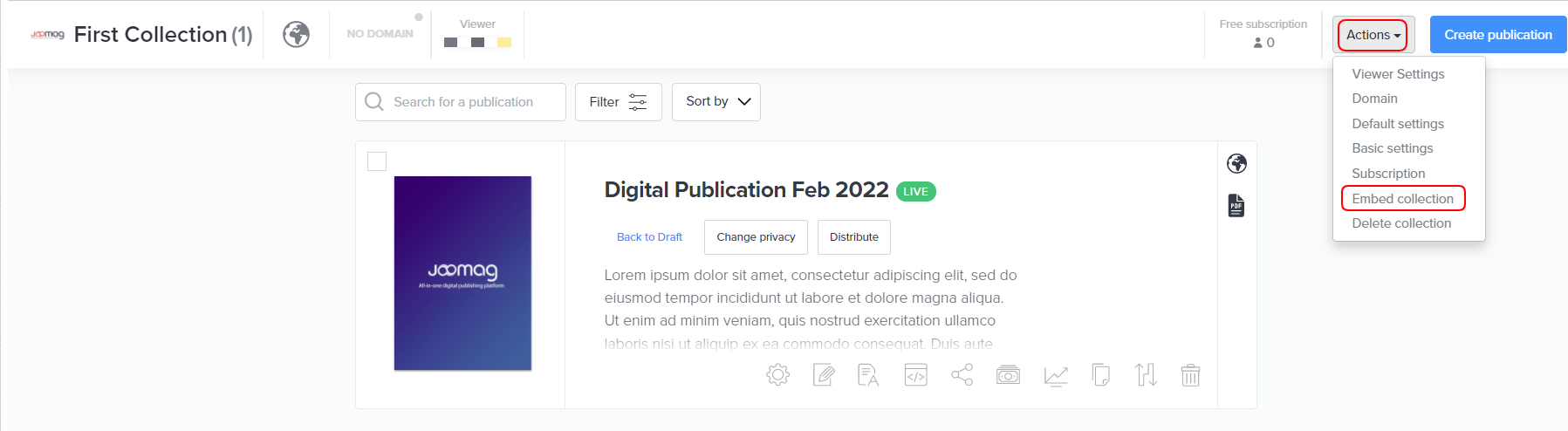The image size is (1568, 431).
Task: Click the sell publication money icon
Action: (1008, 375)
